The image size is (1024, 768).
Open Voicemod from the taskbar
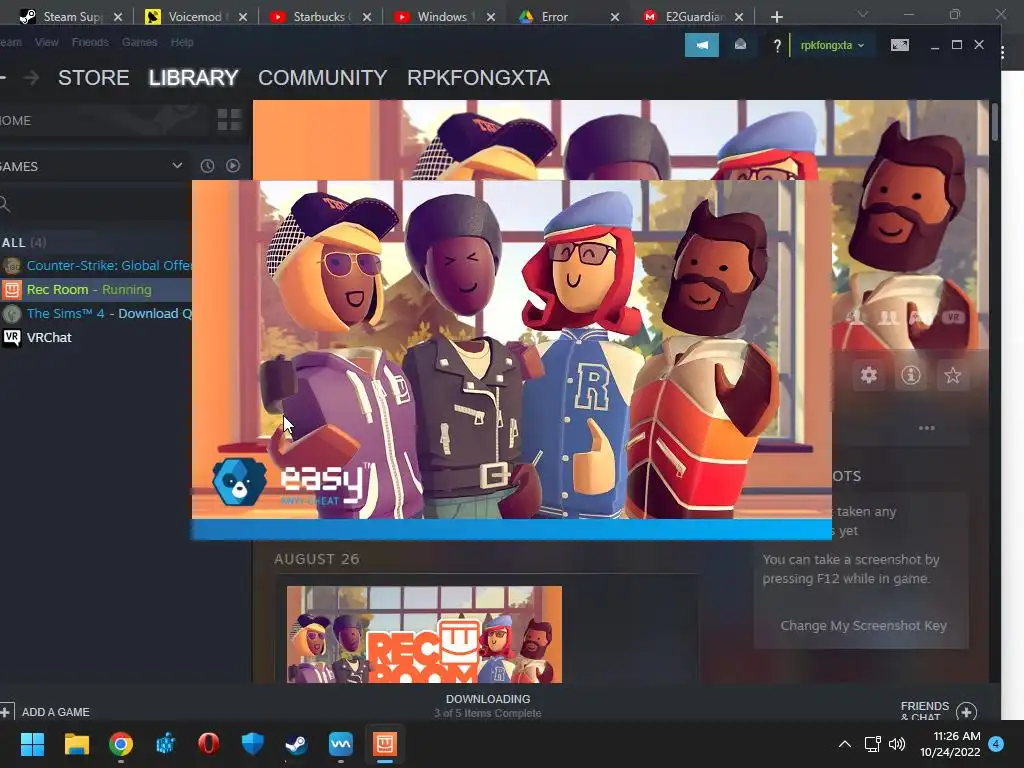point(340,744)
